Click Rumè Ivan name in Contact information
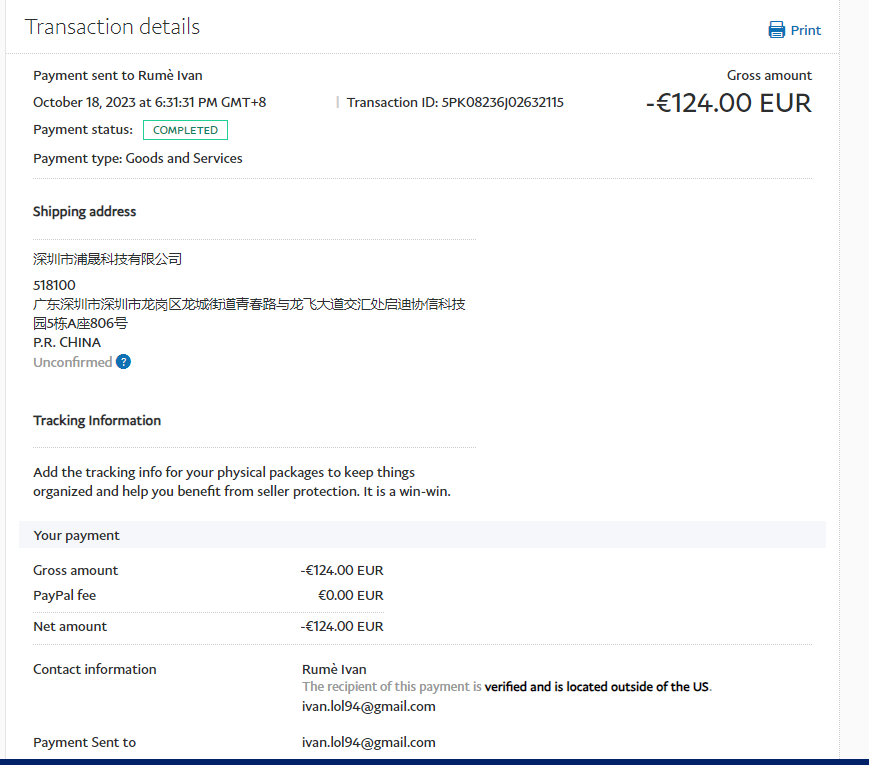This screenshot has width=869, height=765. [x=334, y=669]
